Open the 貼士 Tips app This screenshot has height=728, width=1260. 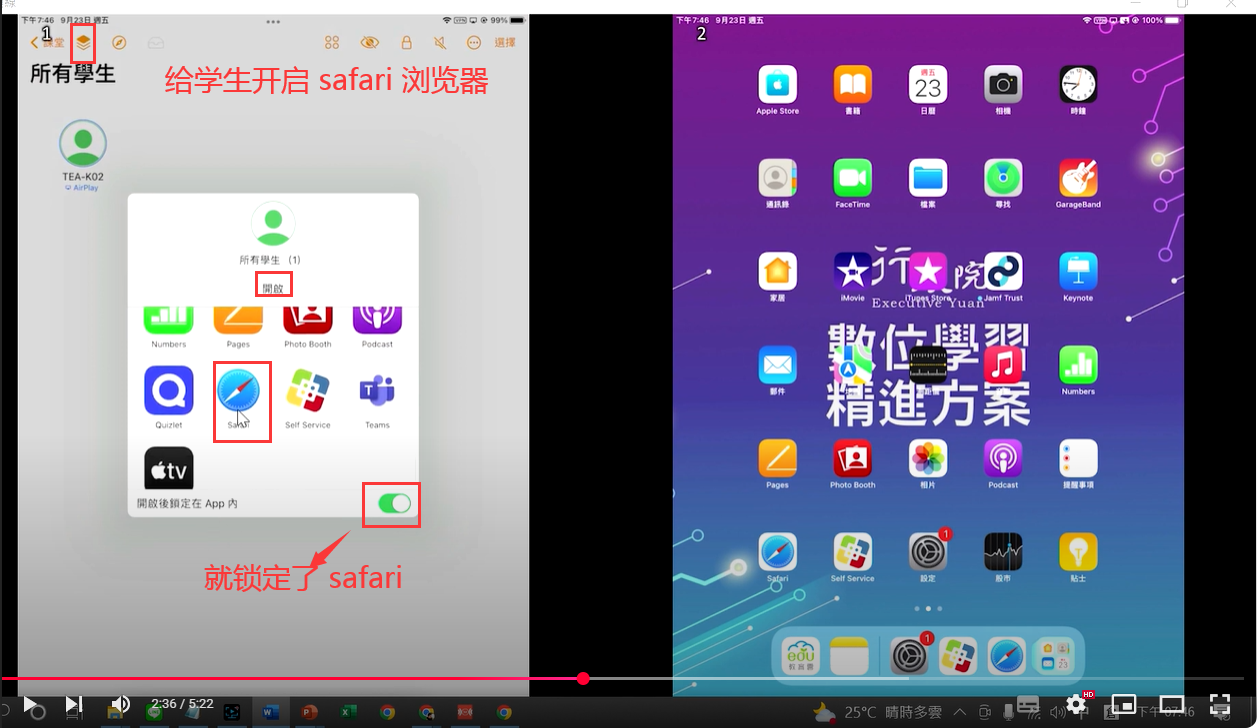[1078, 552]
